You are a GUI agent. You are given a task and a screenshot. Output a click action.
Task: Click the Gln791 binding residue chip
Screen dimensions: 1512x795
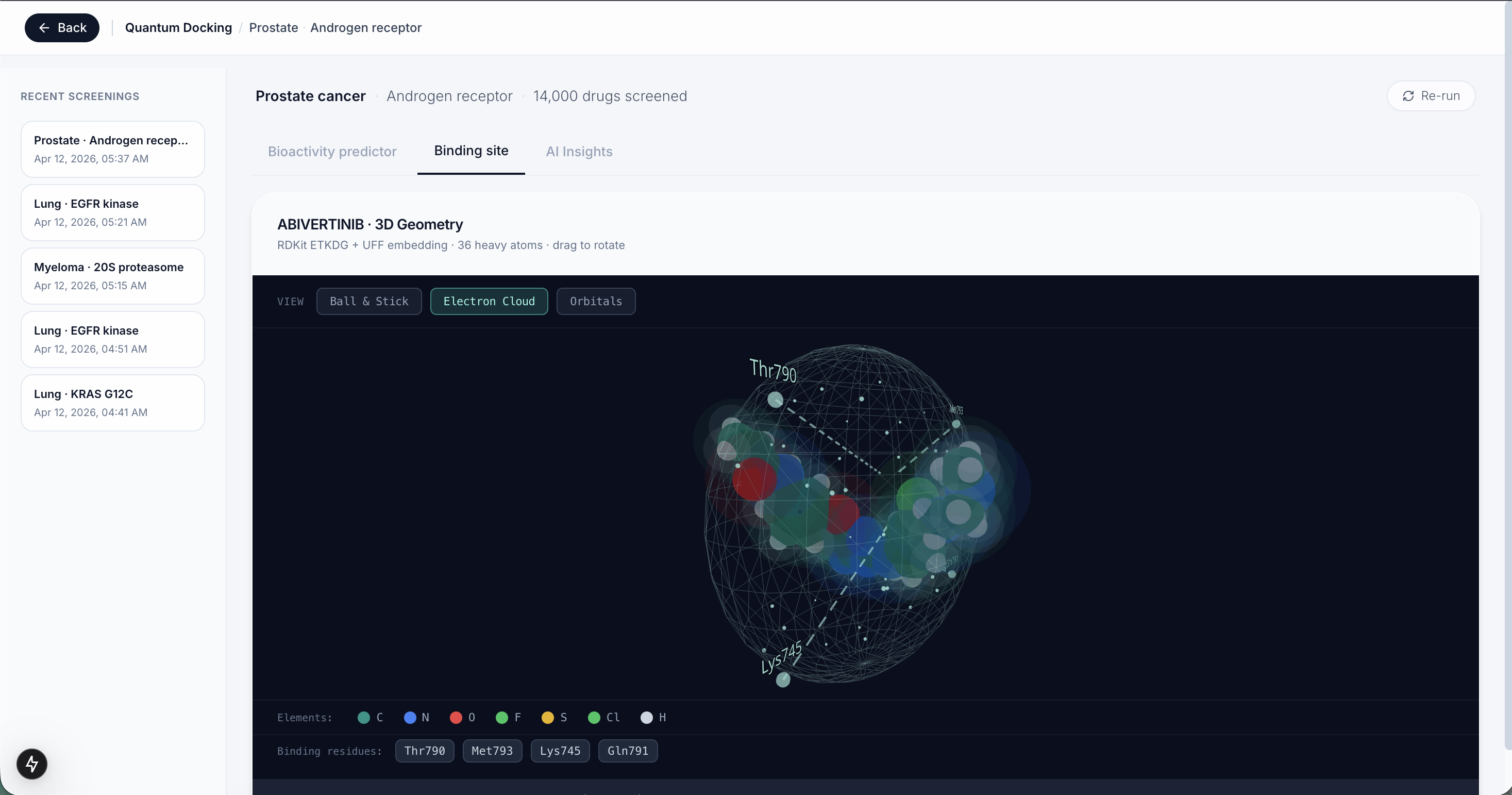628,750
